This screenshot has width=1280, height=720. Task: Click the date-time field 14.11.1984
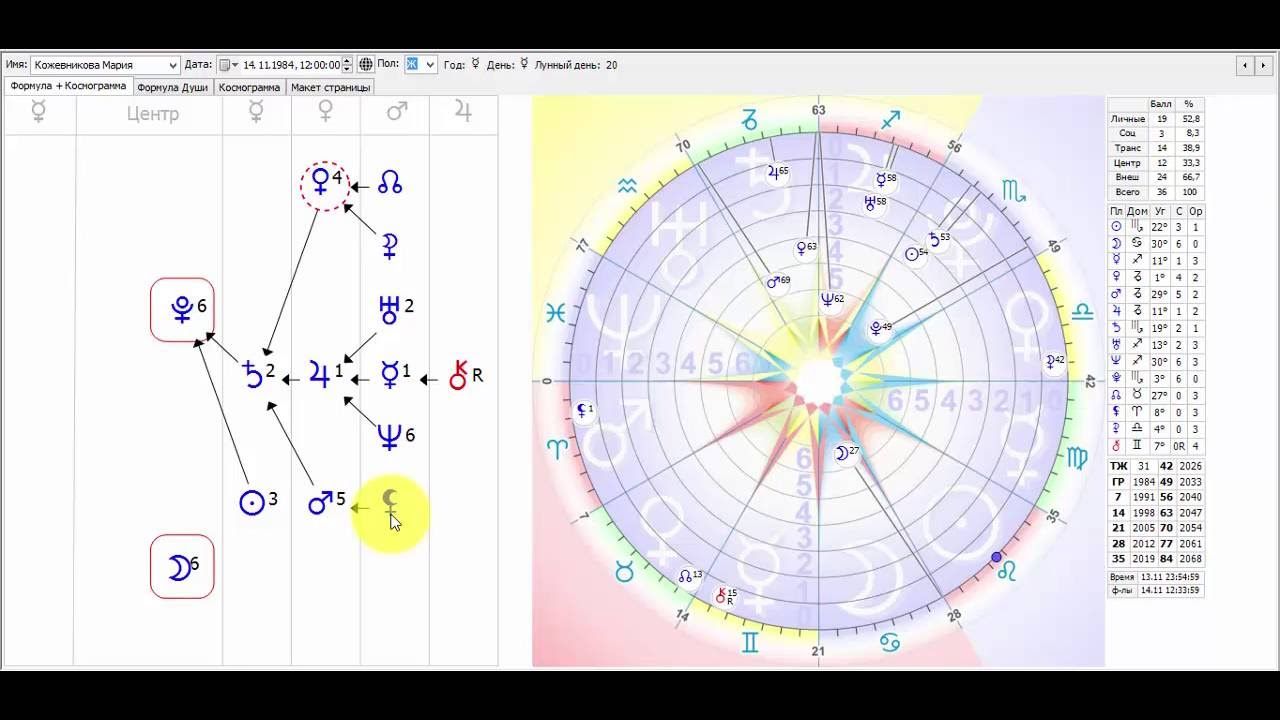point(291,65)
